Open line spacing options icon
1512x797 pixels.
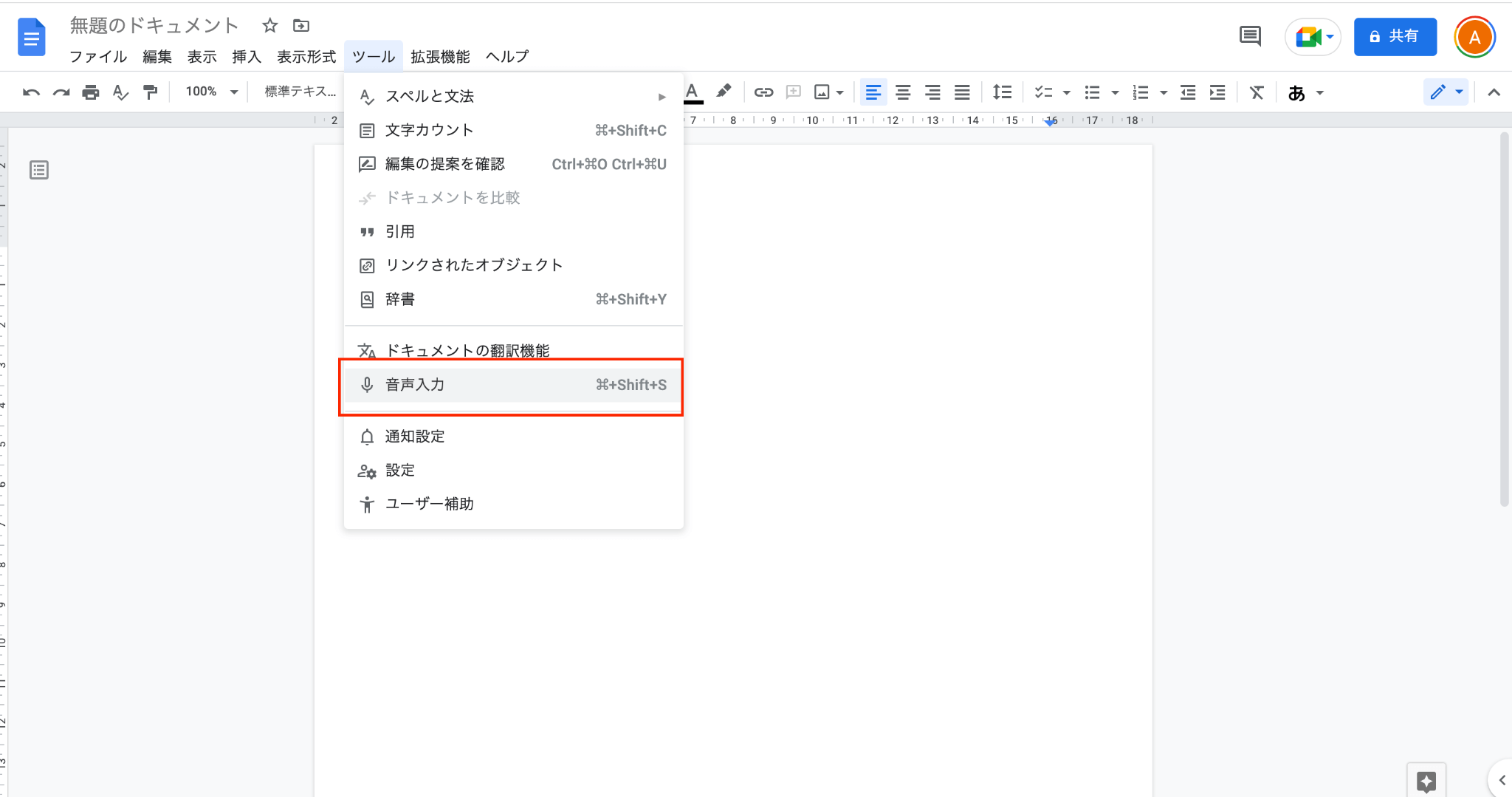click(1002, 92)
